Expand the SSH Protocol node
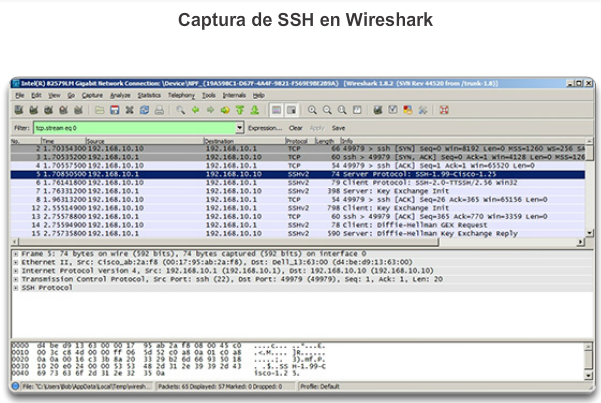Image resolution: width=601 pixels, height=403 pixels. [16, 288]
